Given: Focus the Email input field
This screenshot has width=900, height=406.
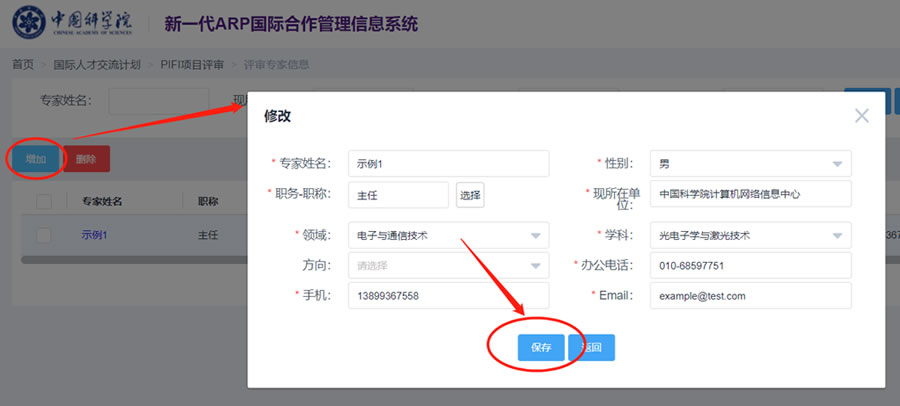Looking at the screenshot, I should (750, 296).
